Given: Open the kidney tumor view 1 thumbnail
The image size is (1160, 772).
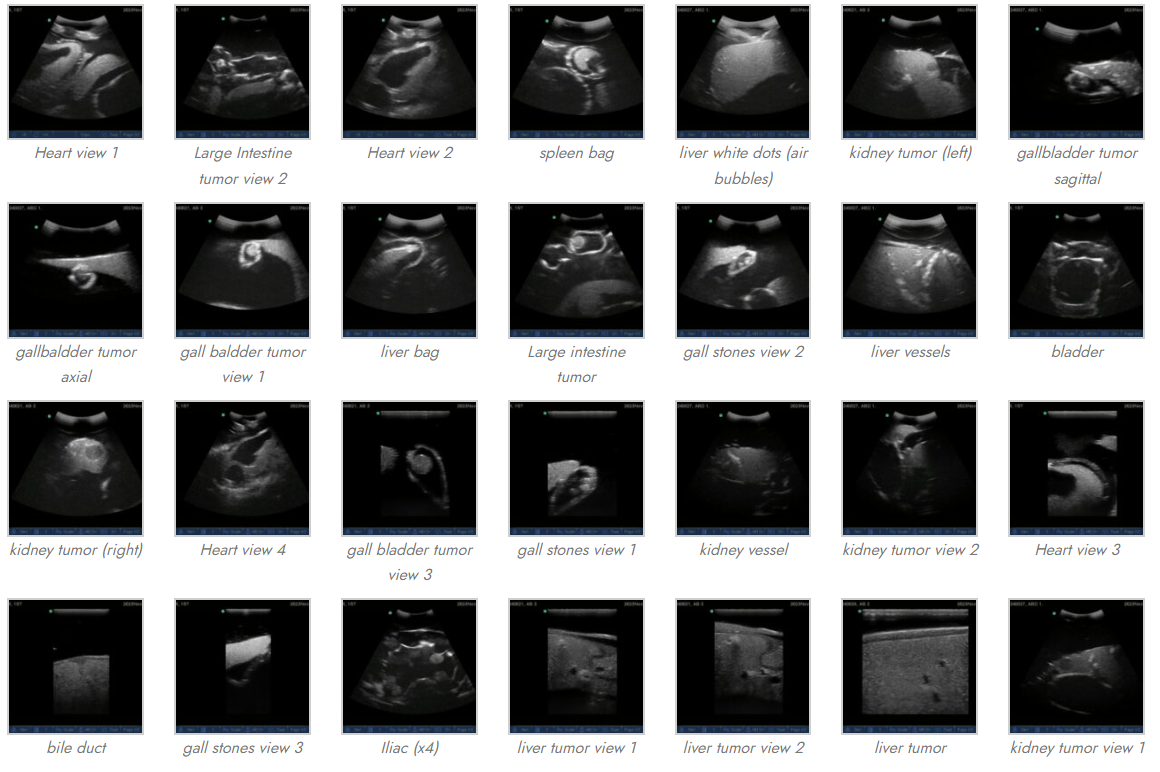Looking at the screenshot, I should (x=1077, y=666).
